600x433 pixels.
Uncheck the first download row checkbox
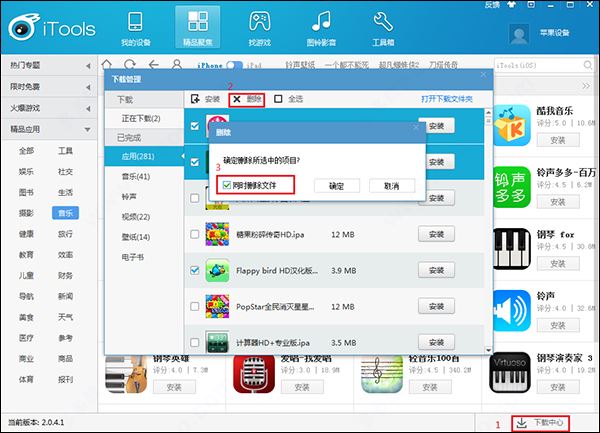point(195,126)
